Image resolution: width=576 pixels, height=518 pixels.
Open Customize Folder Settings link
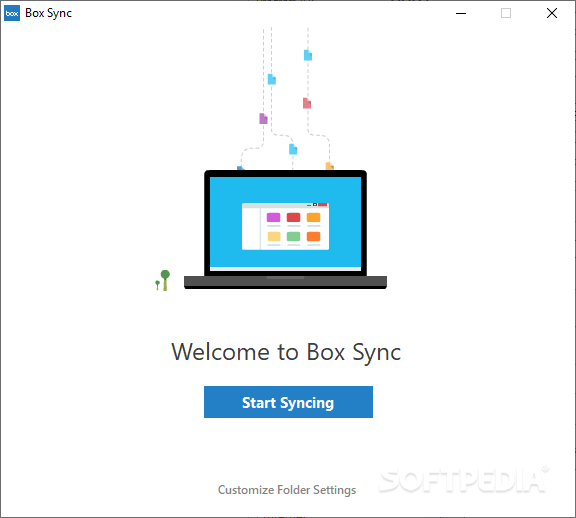point(287,490)
